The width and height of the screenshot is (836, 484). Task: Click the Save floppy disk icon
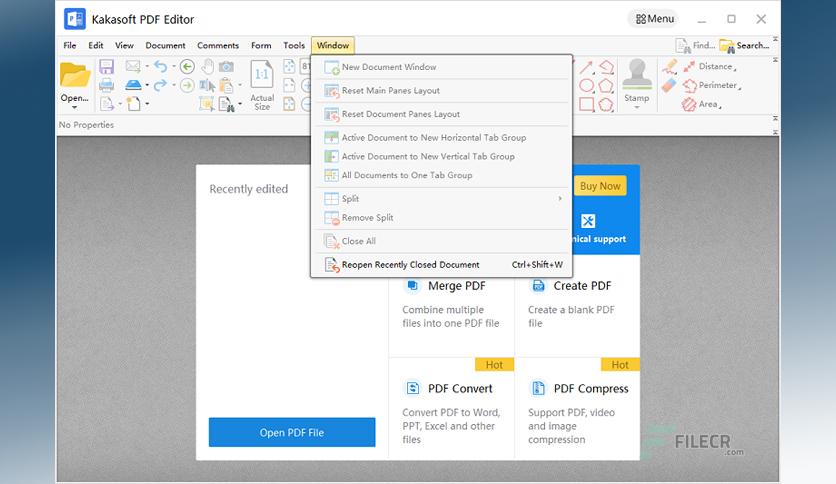[x=107, y=67]
